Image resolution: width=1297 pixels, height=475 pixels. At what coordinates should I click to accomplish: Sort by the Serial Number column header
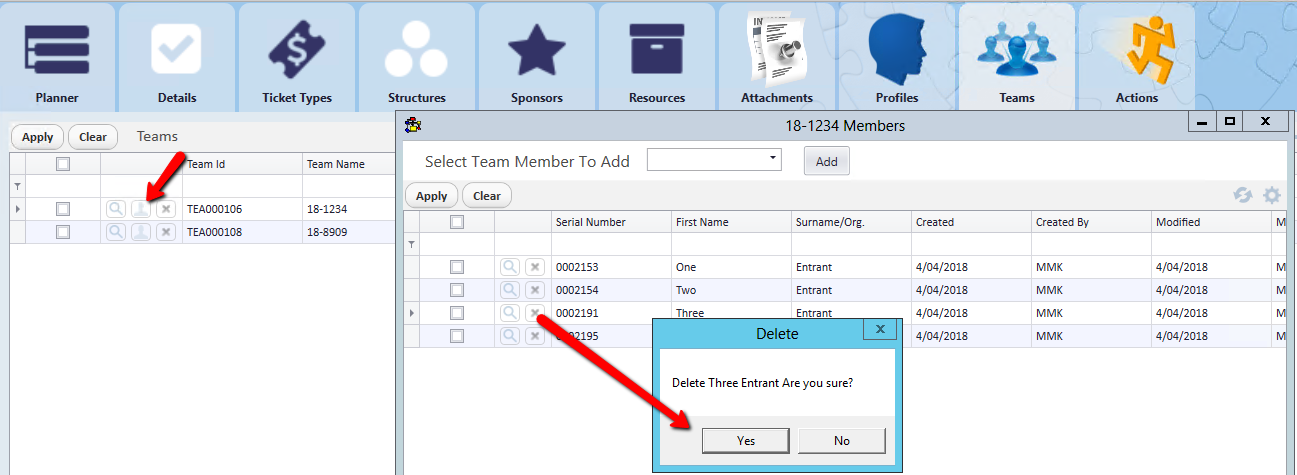click(610, 222)
